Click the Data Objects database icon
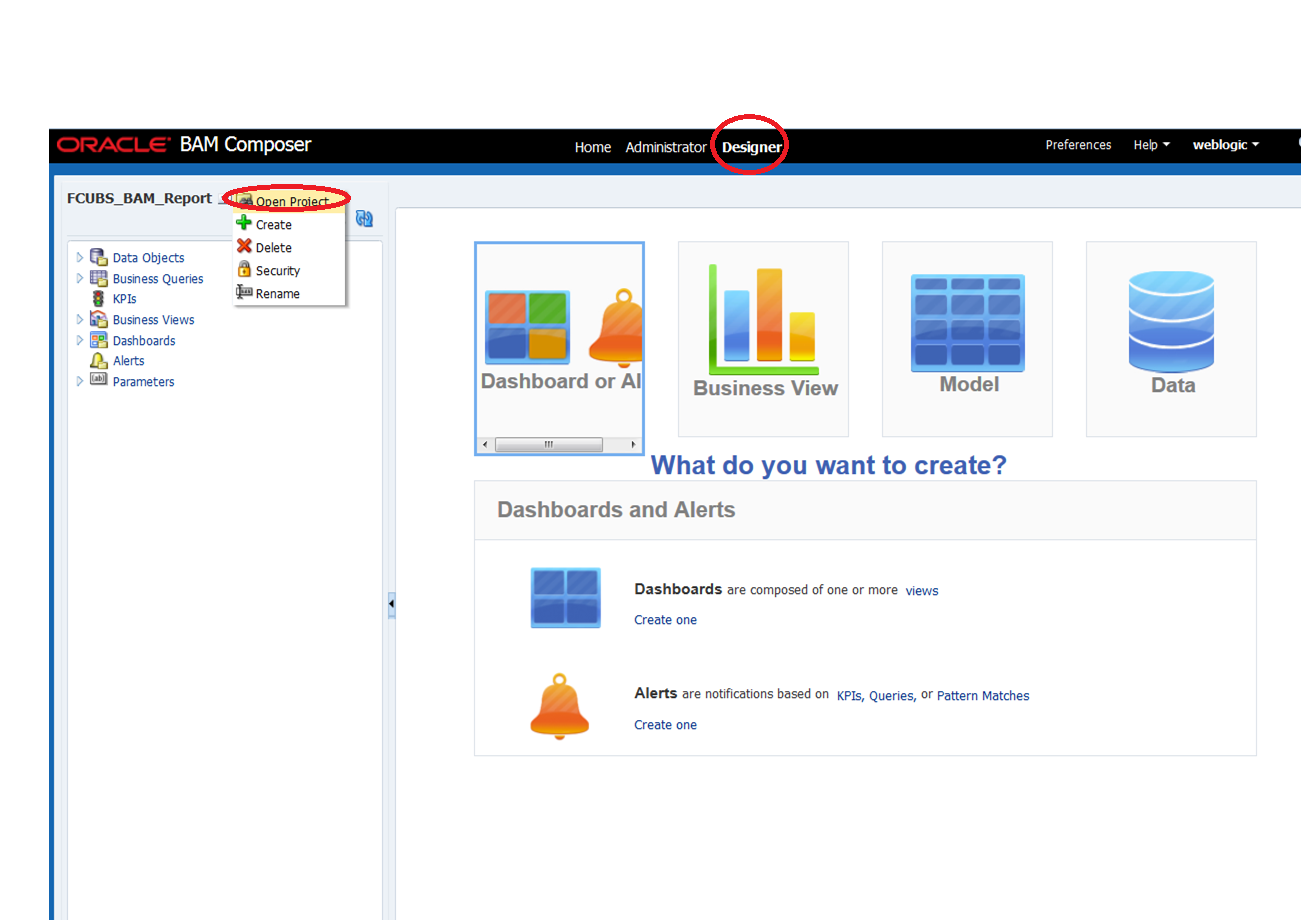This screenshot has width=1301, height=920. coord(98,257)
